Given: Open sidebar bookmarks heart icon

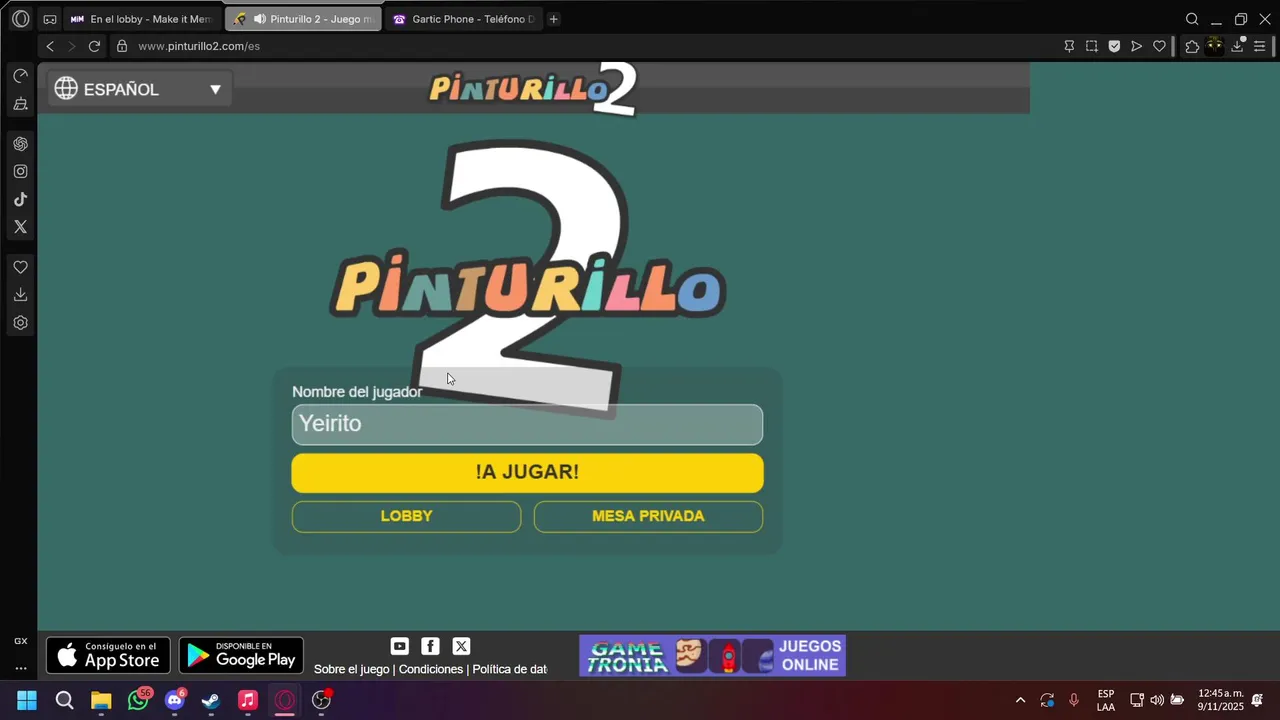Looking at the screenshot, I should [20, 267].
